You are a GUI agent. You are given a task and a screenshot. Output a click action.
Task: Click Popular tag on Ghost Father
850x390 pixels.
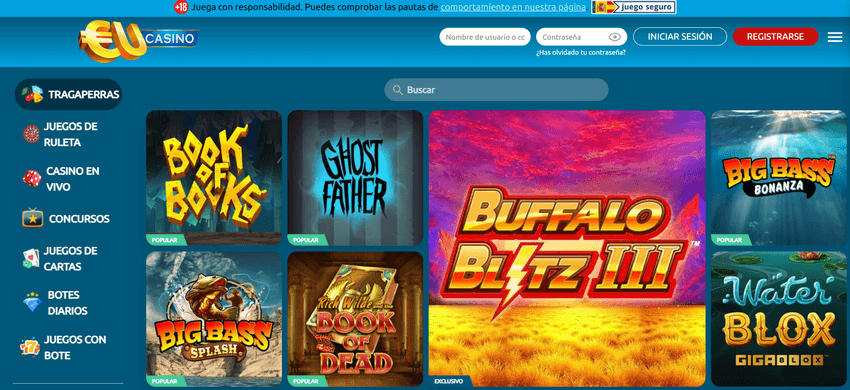[x=307, y=240]
